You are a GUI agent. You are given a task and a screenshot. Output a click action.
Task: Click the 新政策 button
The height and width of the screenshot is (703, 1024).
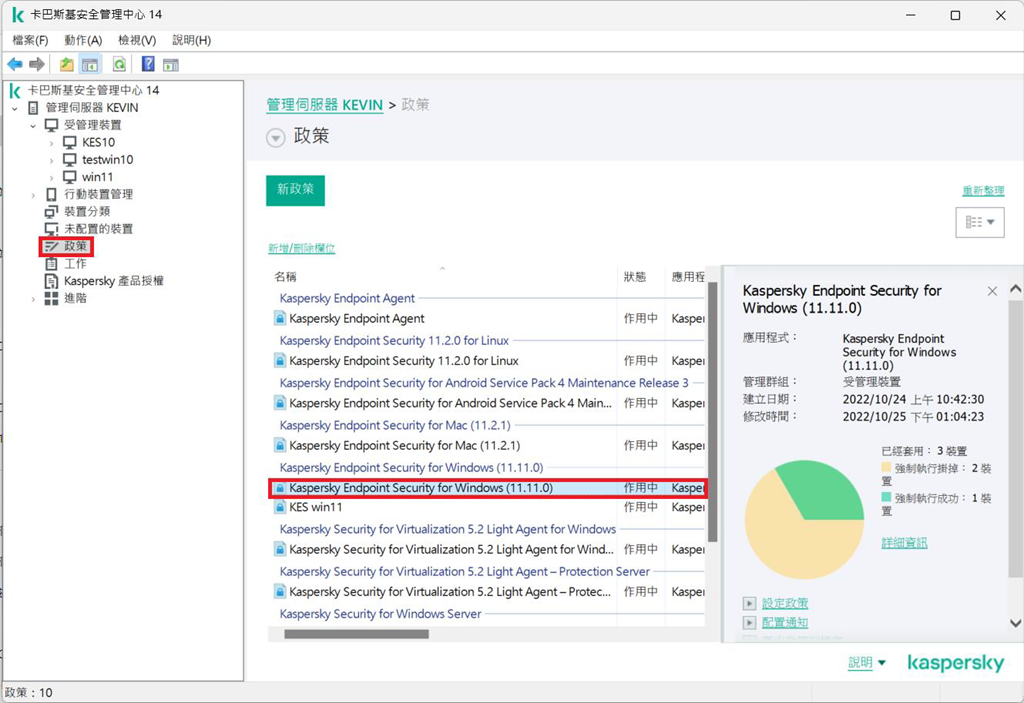[295, 189]
